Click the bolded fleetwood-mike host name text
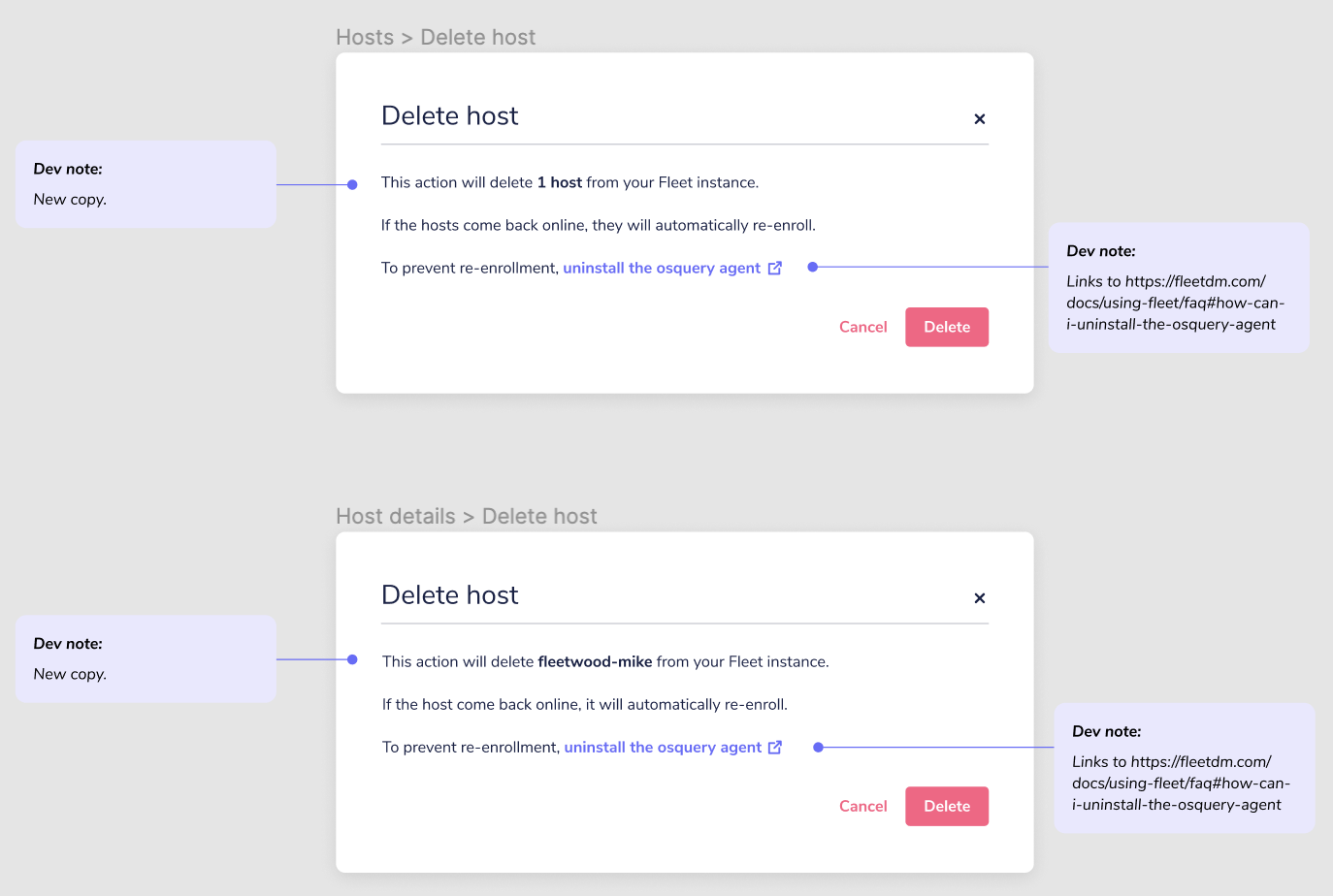Screen dimensions: 1333x896 coord(596,661)
